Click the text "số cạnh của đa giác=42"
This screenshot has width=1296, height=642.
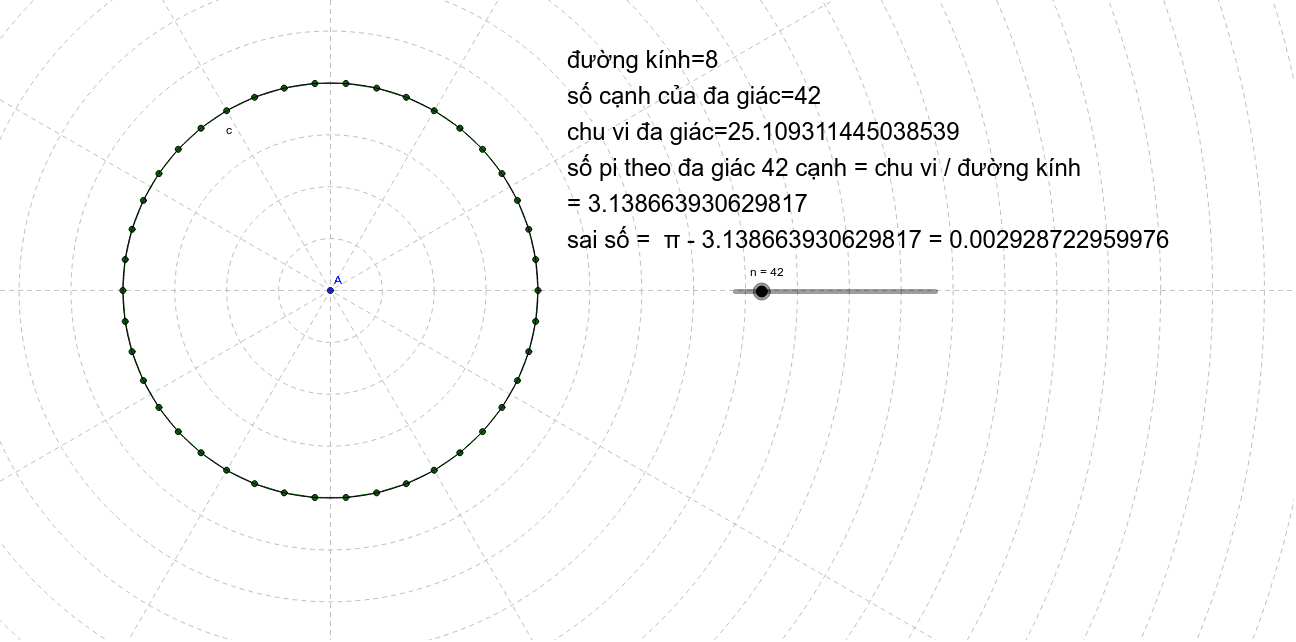point(694,96)
